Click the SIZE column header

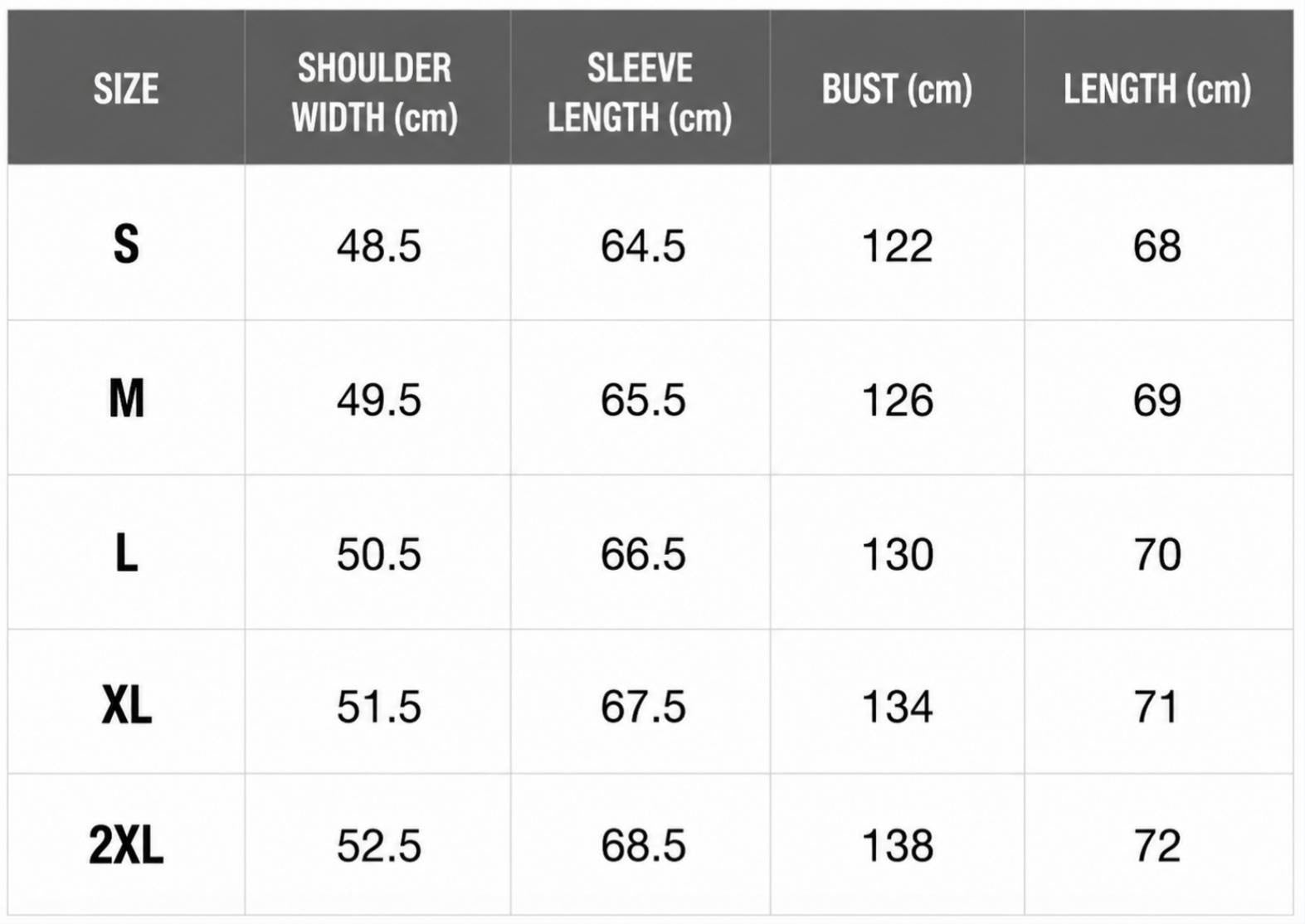[x=126, y=89]
